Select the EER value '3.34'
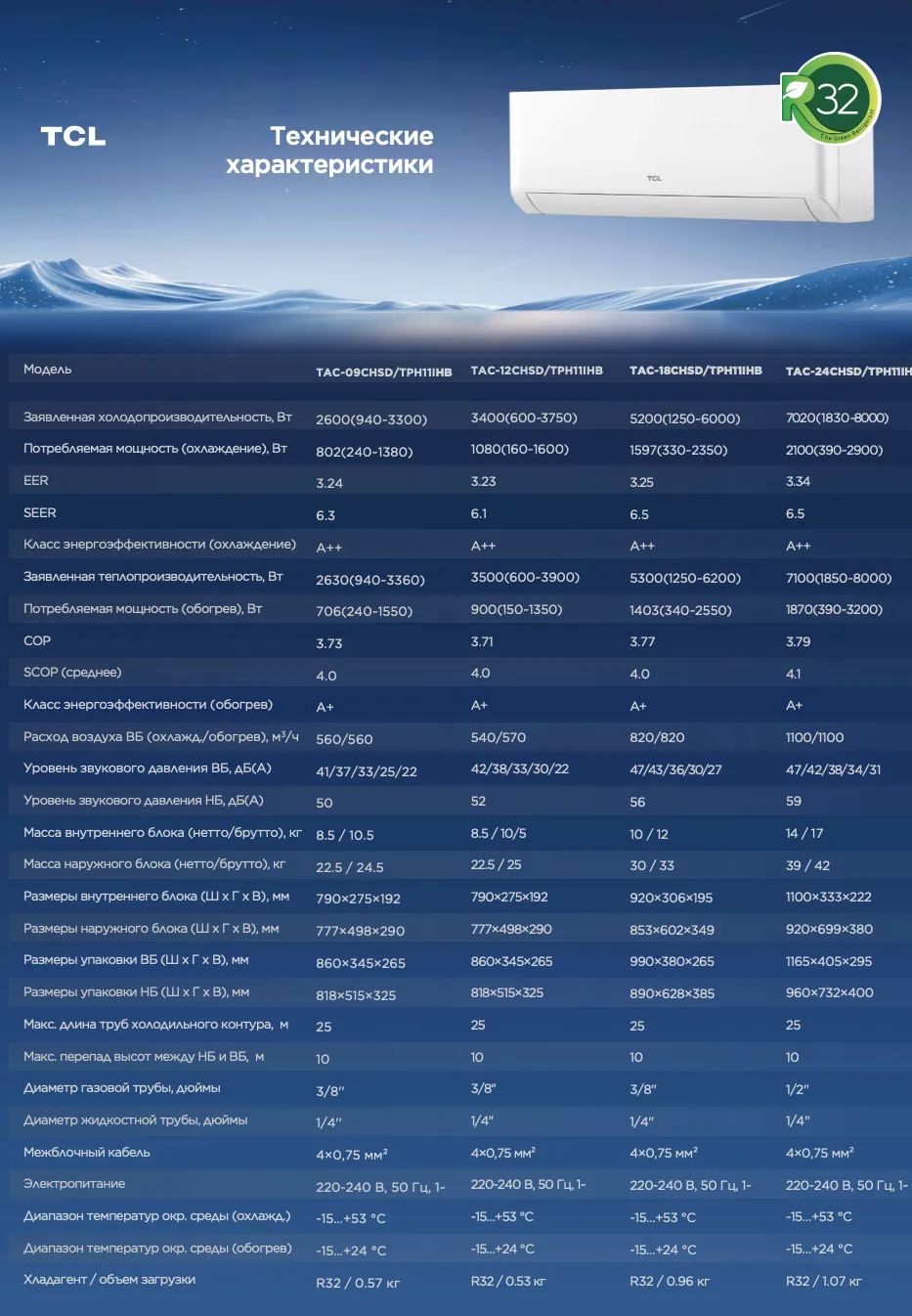The image size is (912, 1316). tap(798, 481)
